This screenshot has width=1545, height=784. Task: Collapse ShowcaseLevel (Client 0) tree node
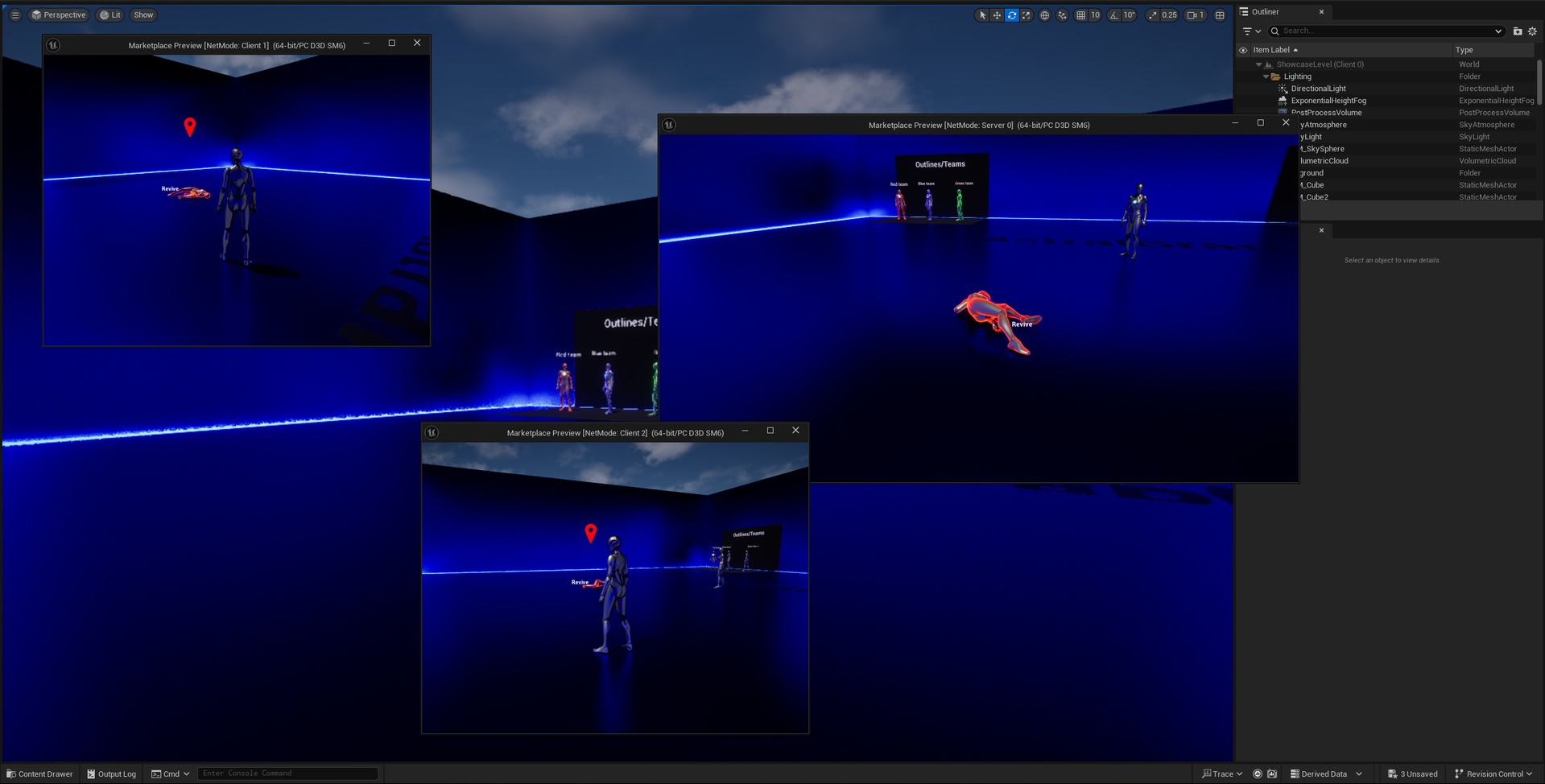(1258, 64)
